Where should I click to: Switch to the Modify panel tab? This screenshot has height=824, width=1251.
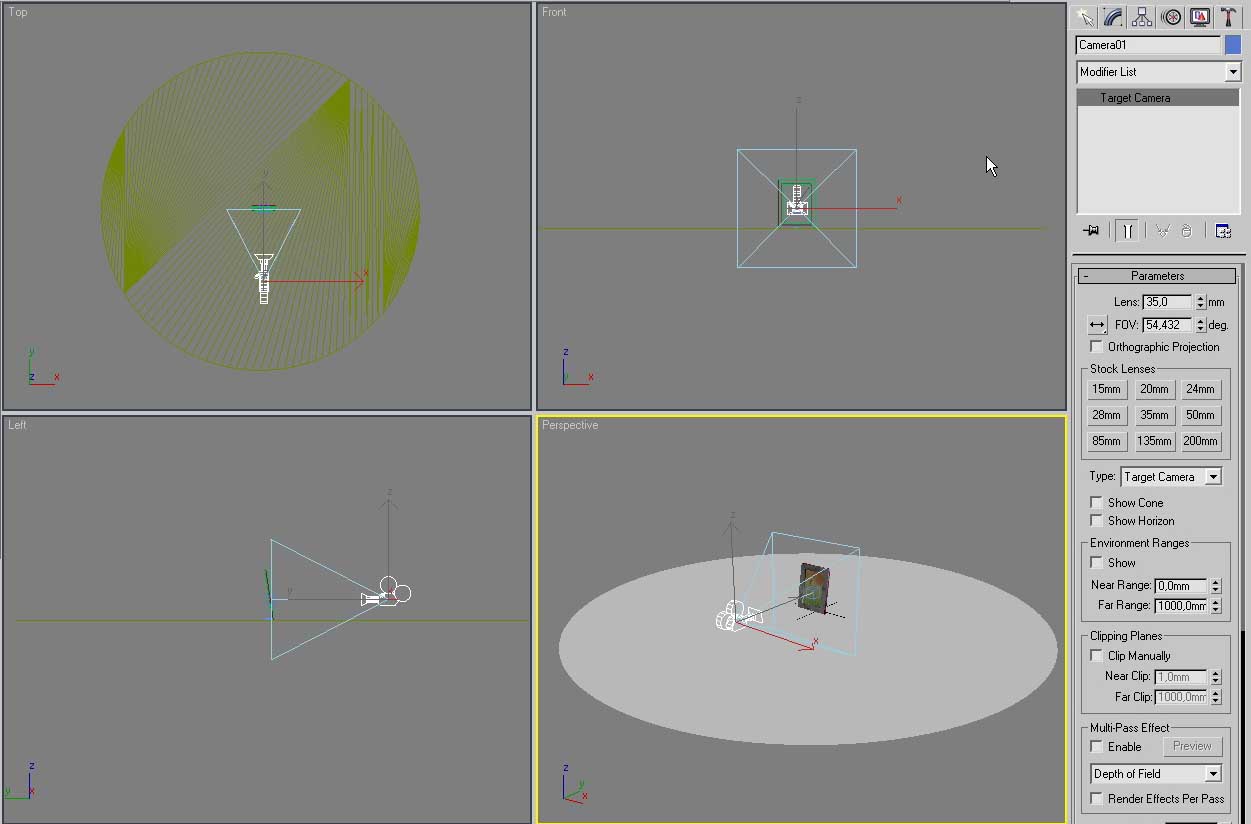pos(1113,17)
